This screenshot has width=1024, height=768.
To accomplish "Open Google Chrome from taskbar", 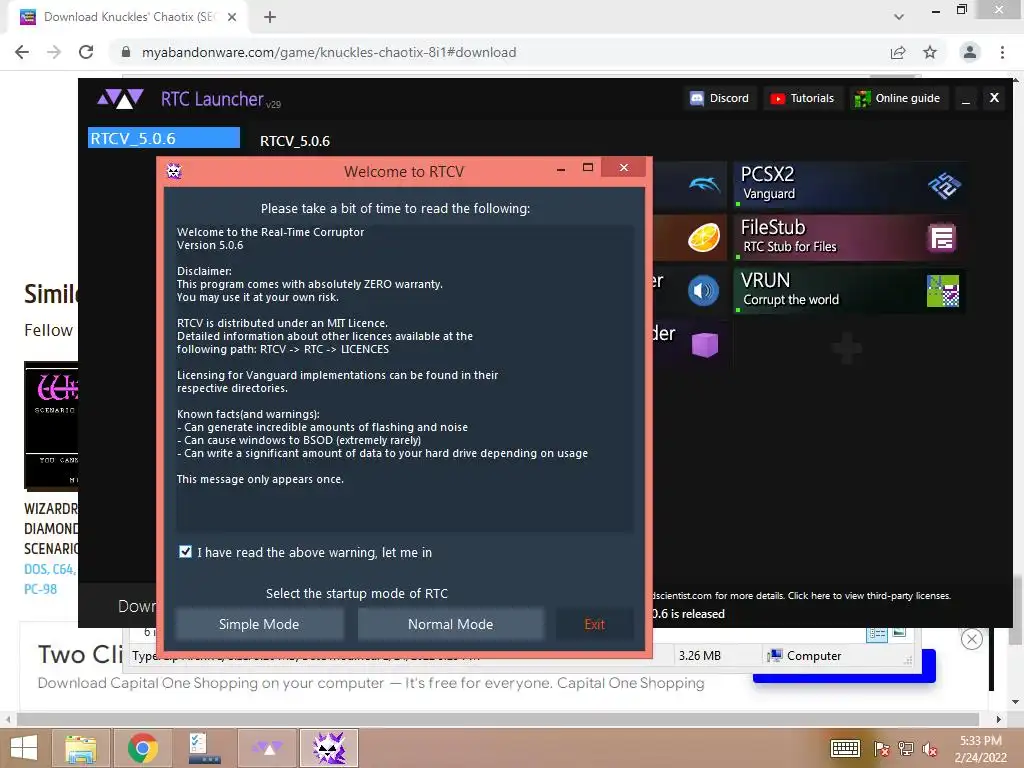I will pos(143,748).
